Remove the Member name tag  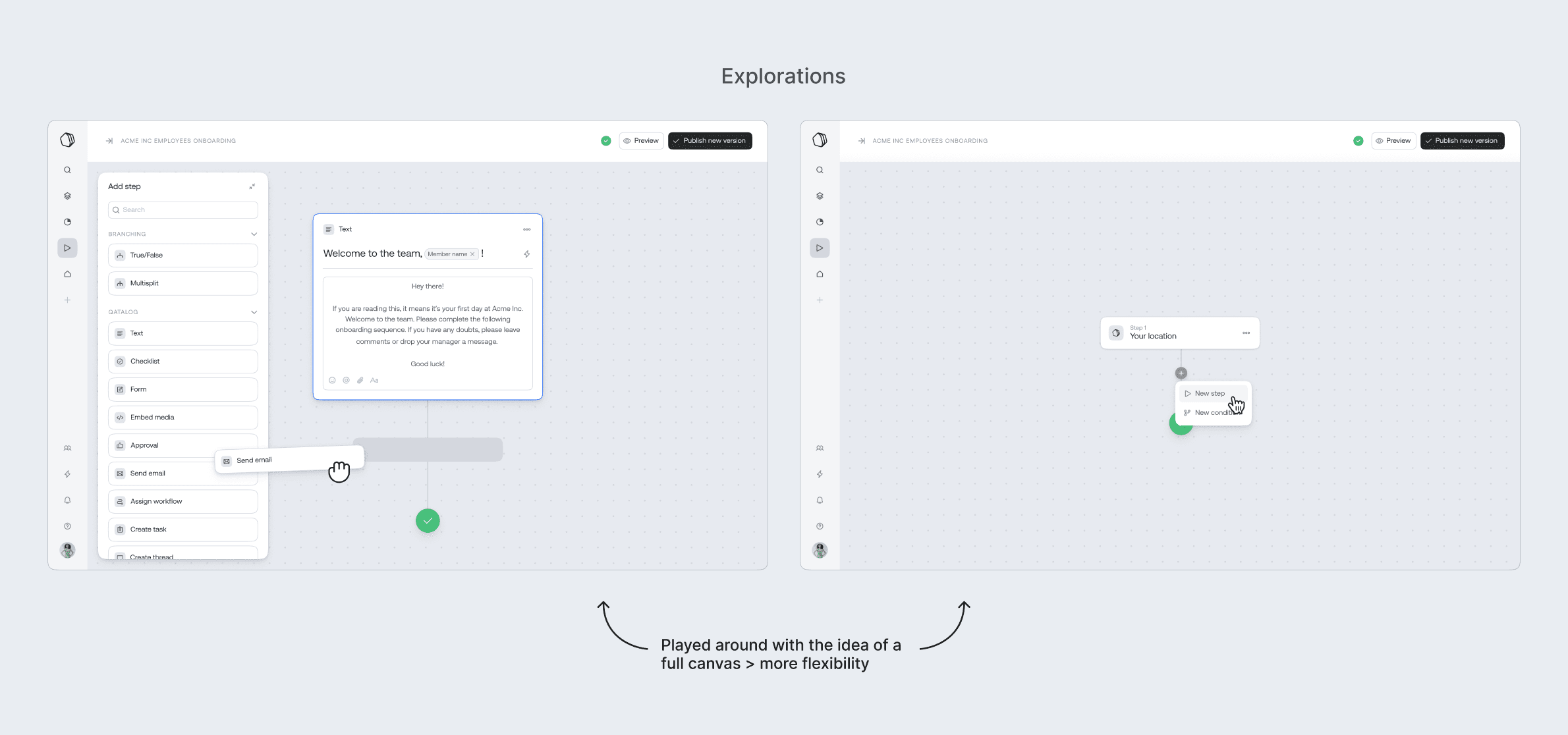click(472, 254)
